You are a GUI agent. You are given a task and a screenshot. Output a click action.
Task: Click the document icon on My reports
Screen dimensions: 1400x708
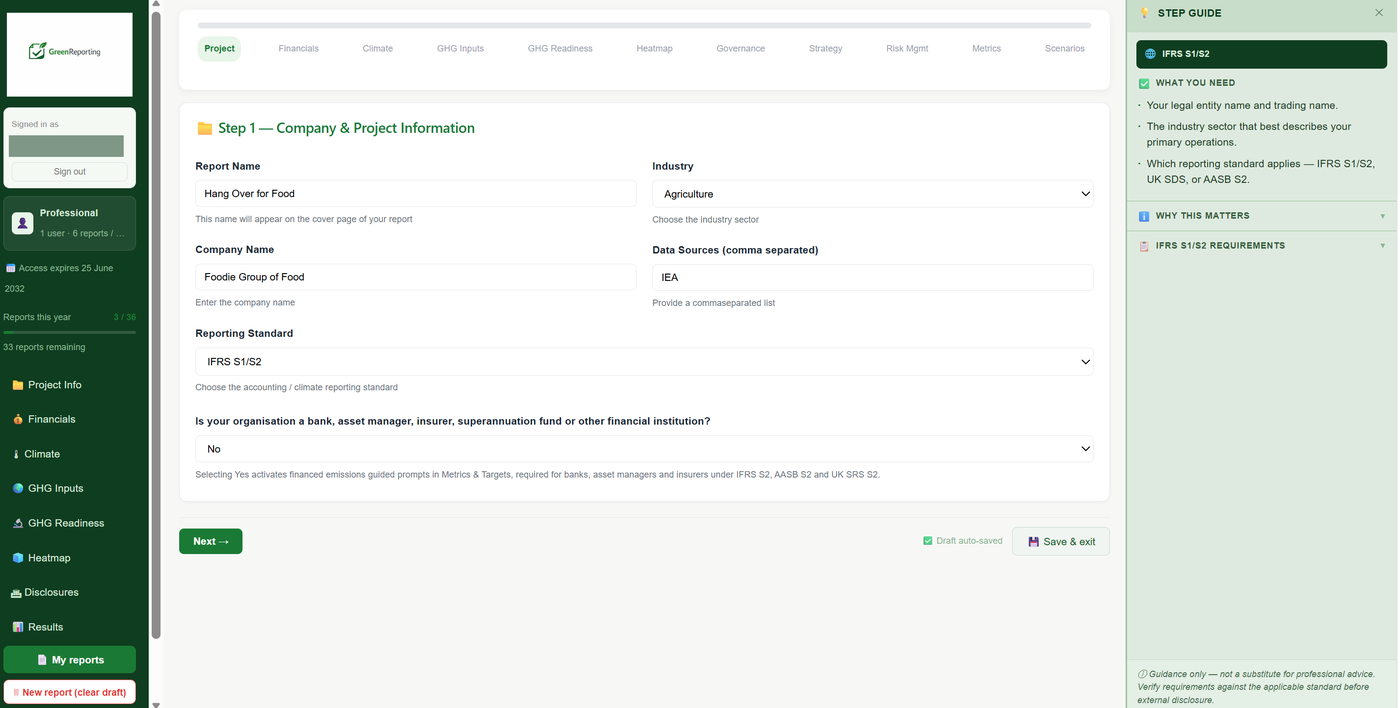pos(42,660)
